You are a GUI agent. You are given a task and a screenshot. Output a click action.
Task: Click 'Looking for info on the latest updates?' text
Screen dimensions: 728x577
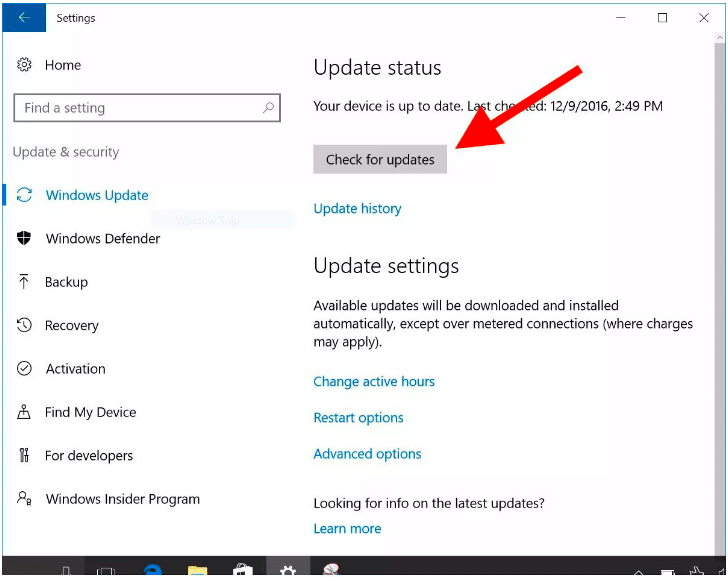point(429,503)
